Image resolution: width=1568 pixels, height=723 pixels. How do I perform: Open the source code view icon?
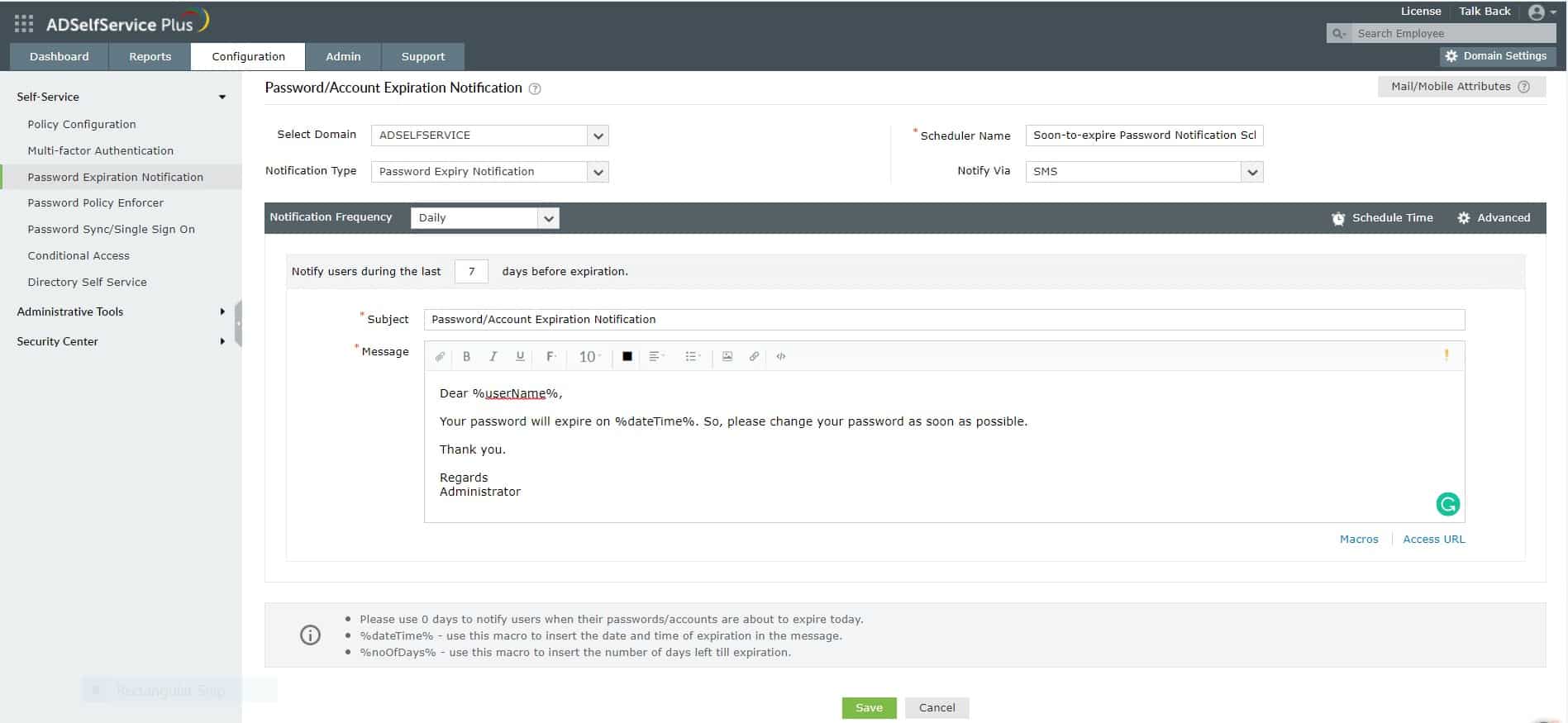pos(781,356)
